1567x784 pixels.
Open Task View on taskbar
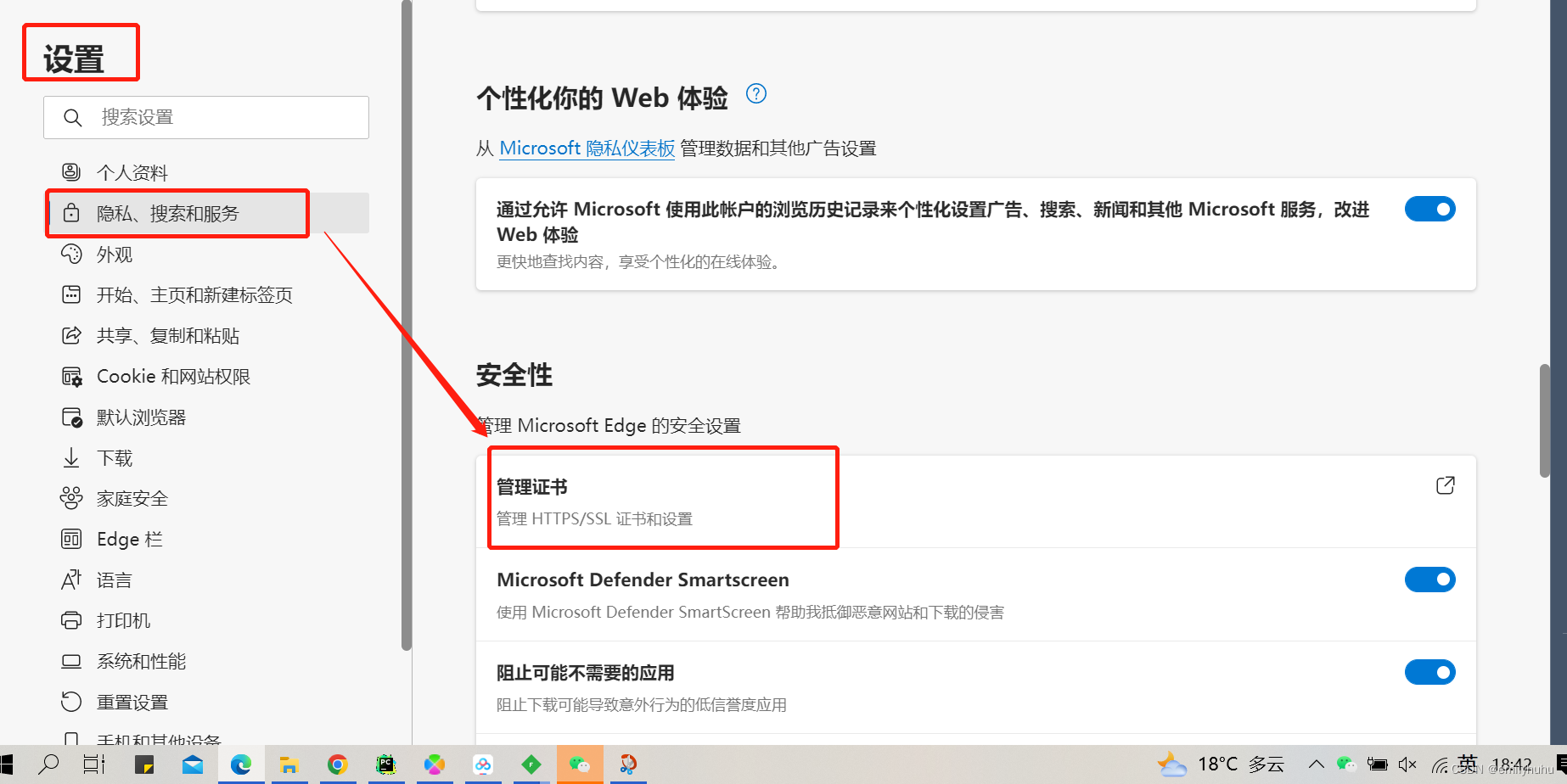(94, 764)
